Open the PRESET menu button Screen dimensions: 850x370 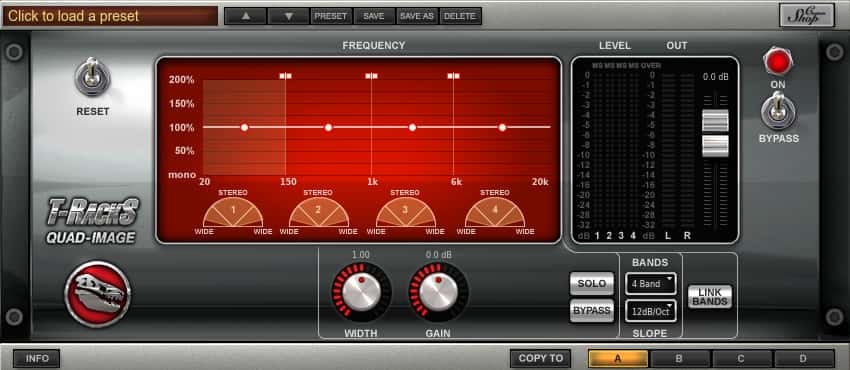tap(331, 16)
